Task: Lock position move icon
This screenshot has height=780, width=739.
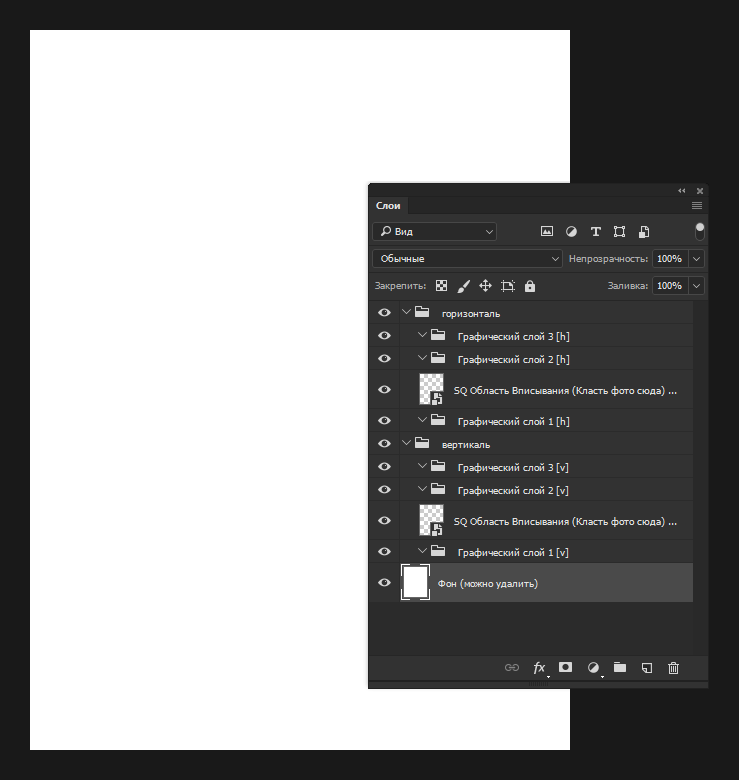Action: pyautogui.click(x=485, y=286)
